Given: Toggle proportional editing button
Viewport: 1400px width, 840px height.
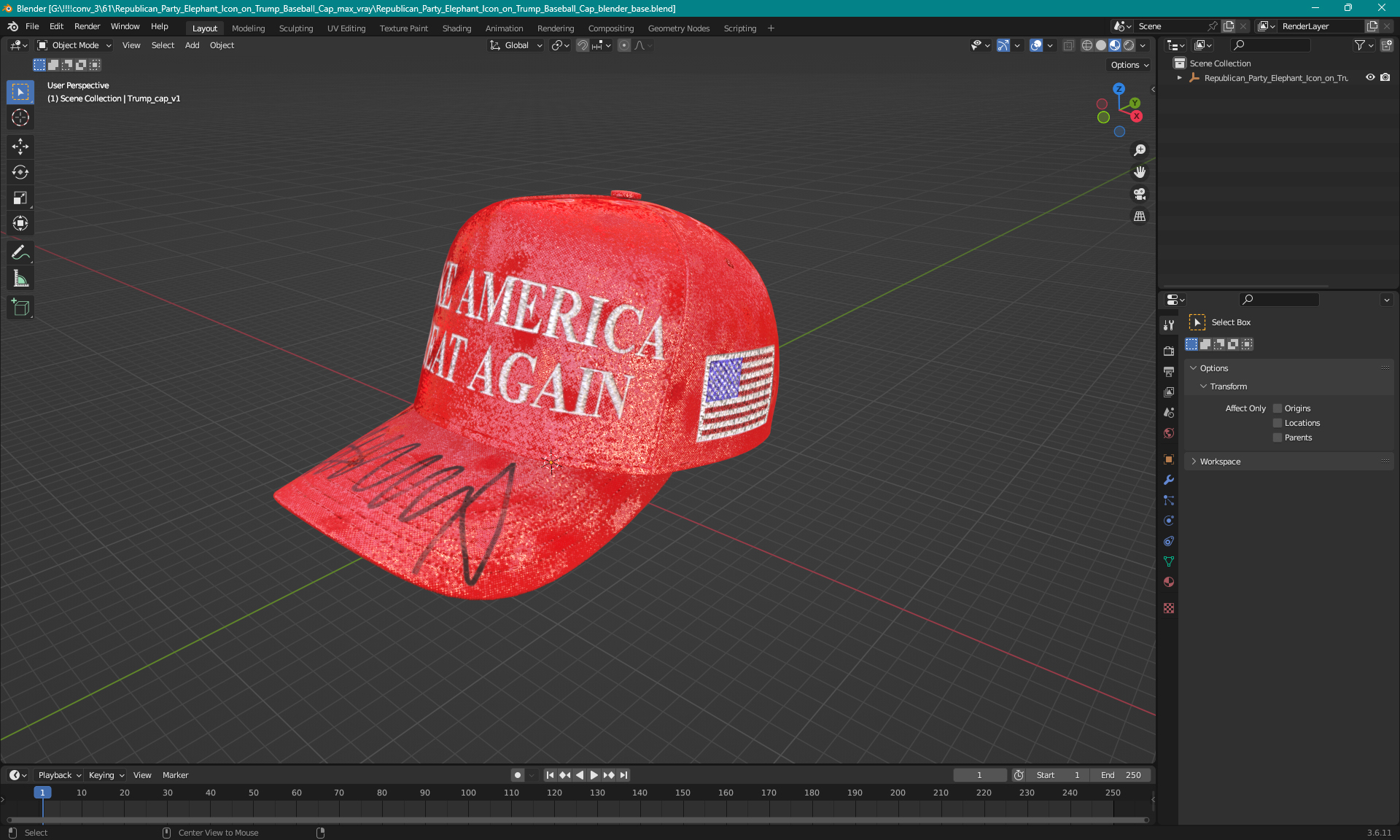Looking at the screenshot, I should [624, 45].
